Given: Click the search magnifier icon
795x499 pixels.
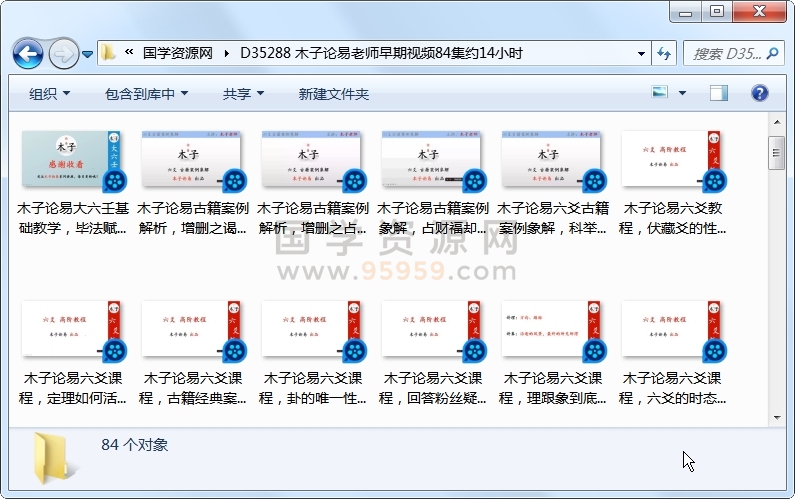Looking at the screenshot, I should point(773,53).
